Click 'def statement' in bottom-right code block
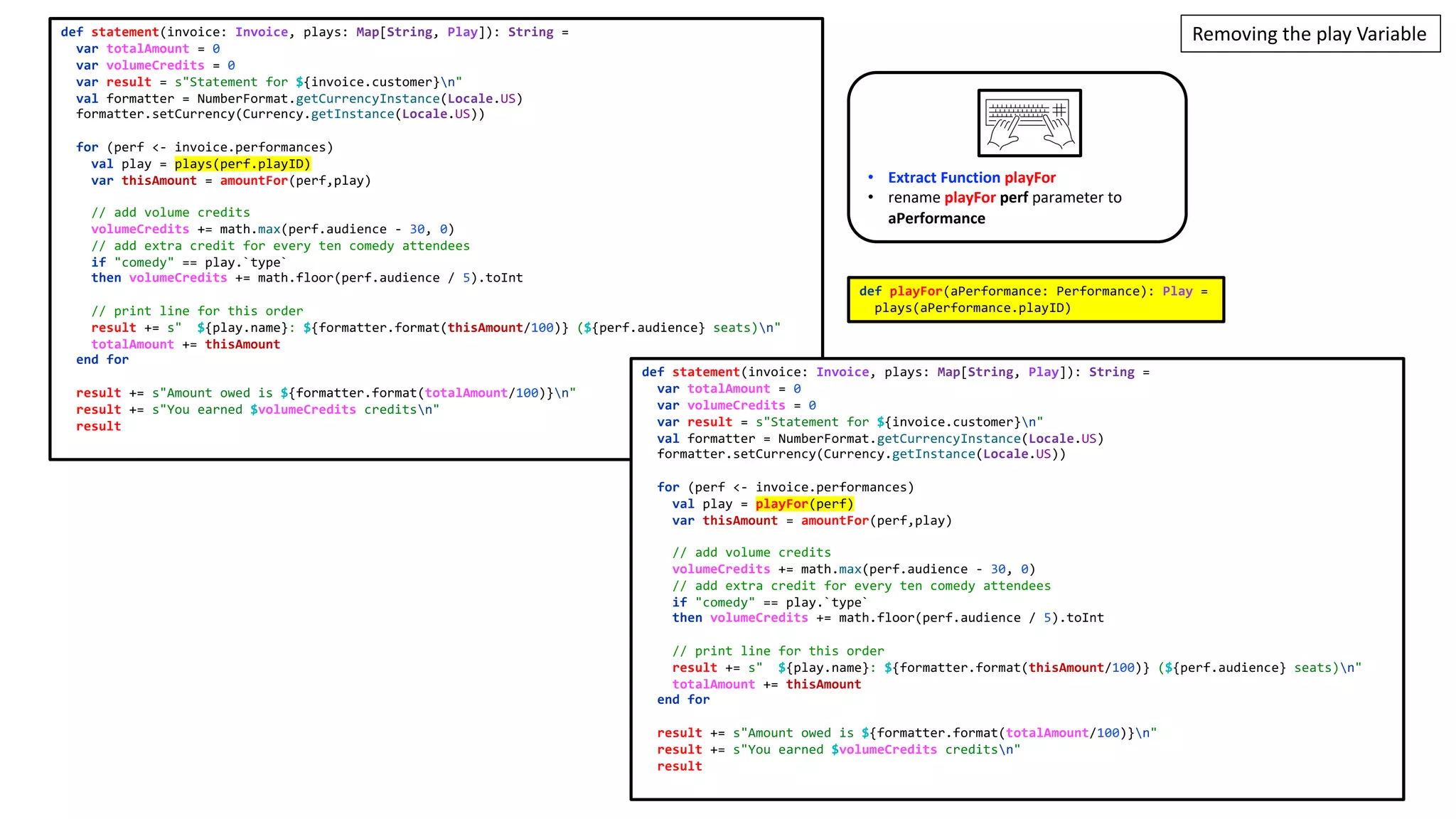The height and width of the screenshot is (819, 1456). coord(691,372)
